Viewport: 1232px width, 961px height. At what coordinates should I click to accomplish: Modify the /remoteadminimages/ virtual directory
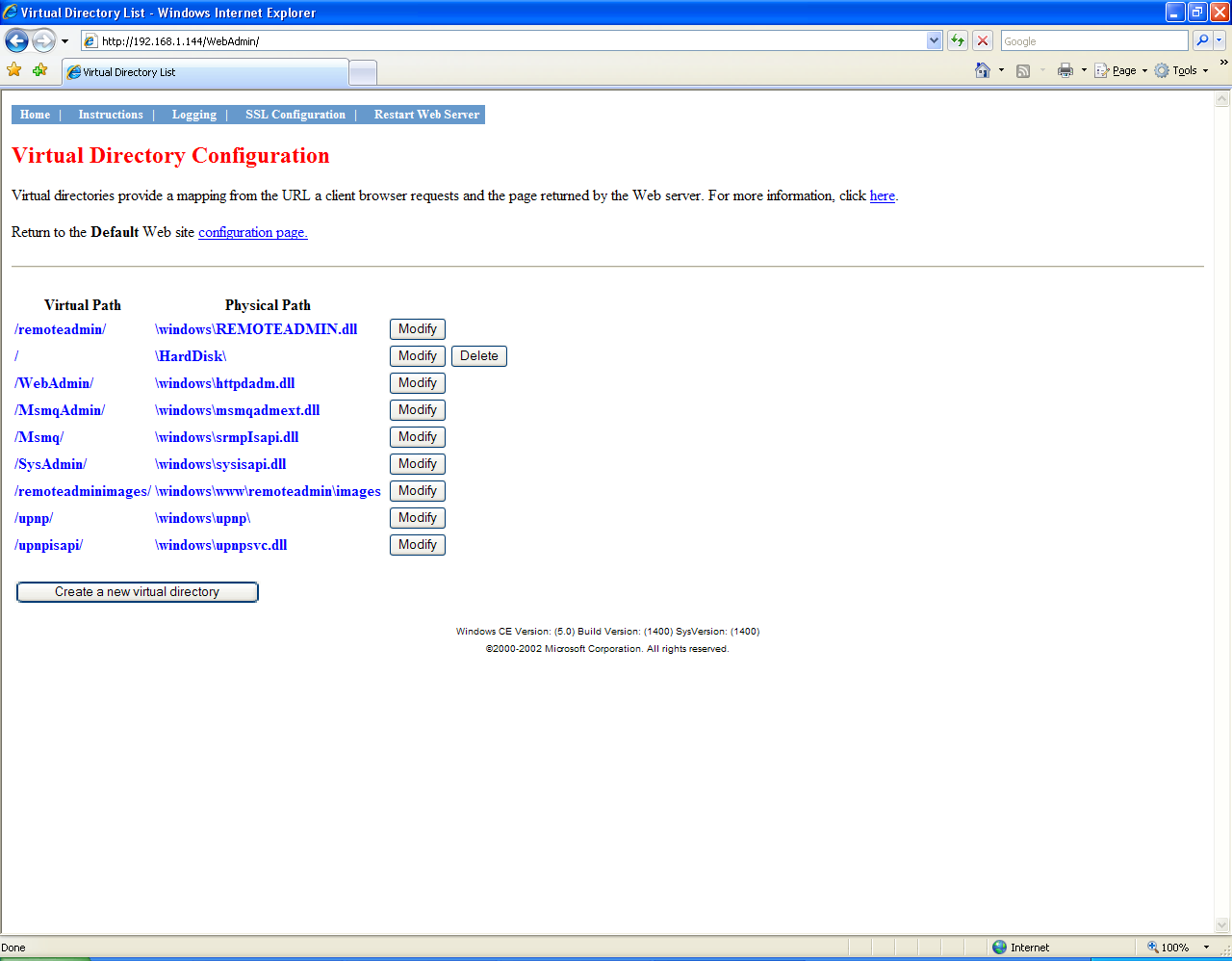coord(418,491)
